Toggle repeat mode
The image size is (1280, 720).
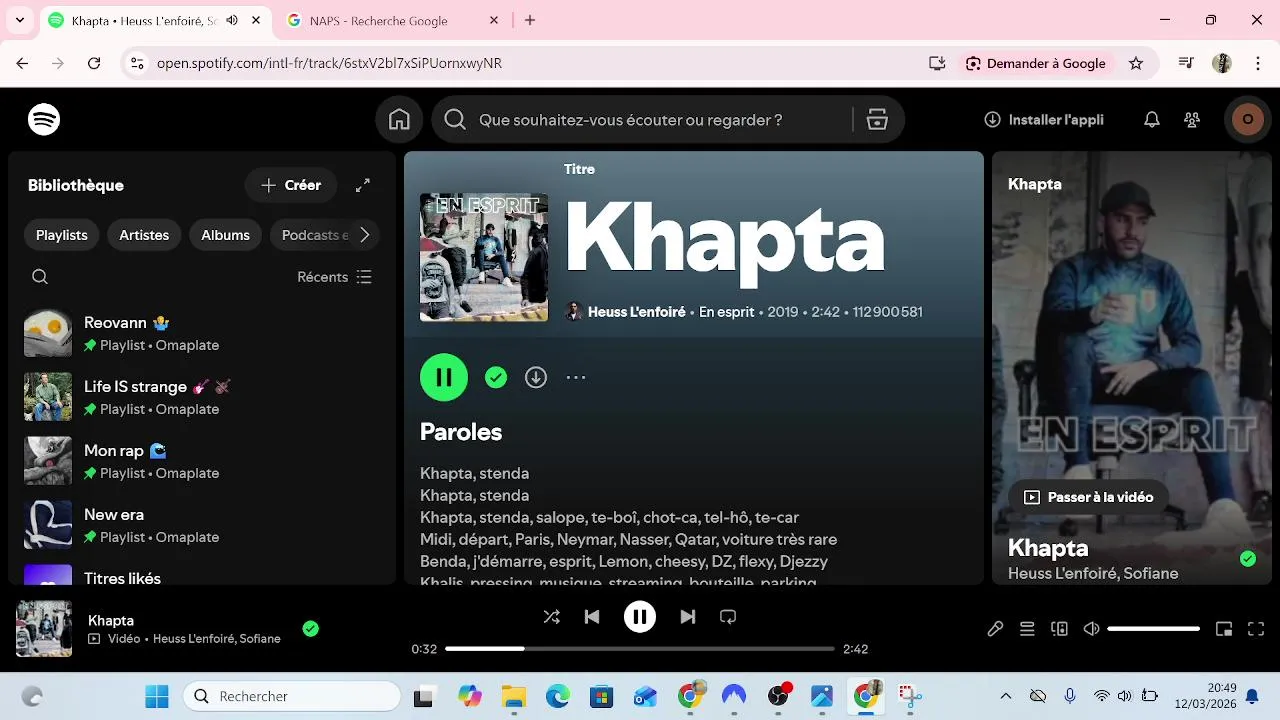[x=728, y=617]
